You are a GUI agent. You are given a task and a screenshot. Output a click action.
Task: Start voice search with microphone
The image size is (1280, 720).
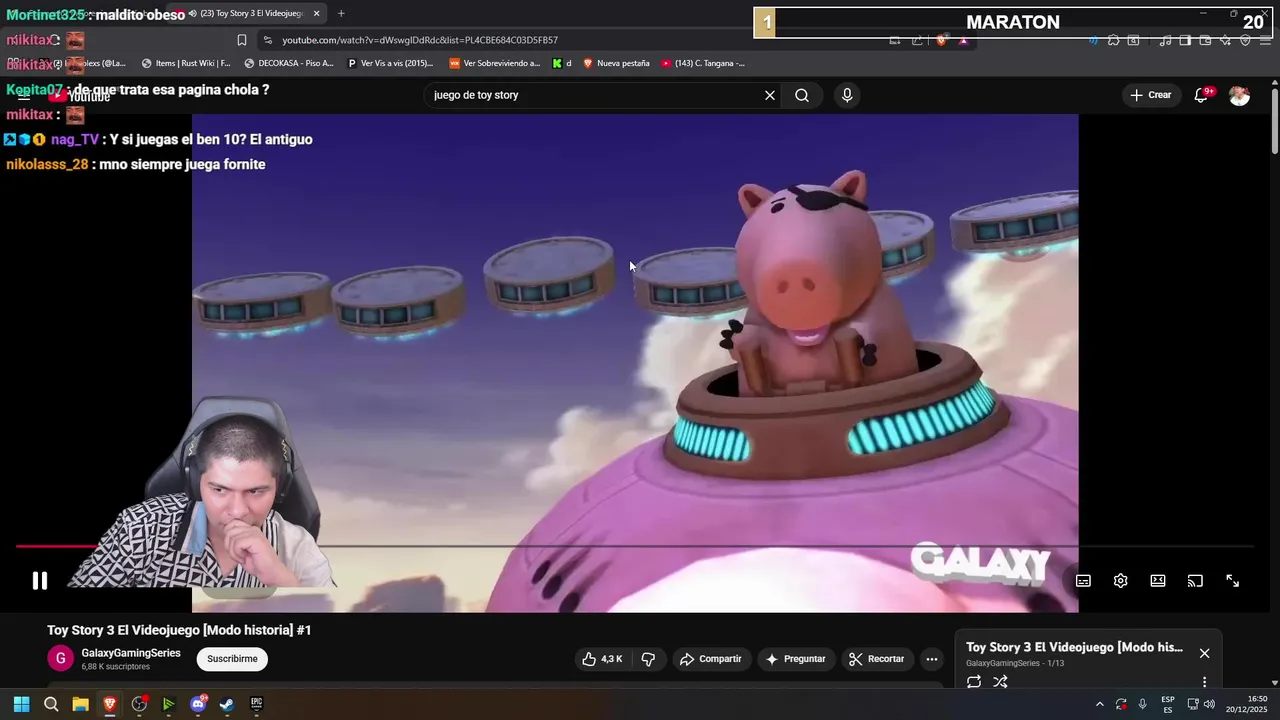[847, 95]
